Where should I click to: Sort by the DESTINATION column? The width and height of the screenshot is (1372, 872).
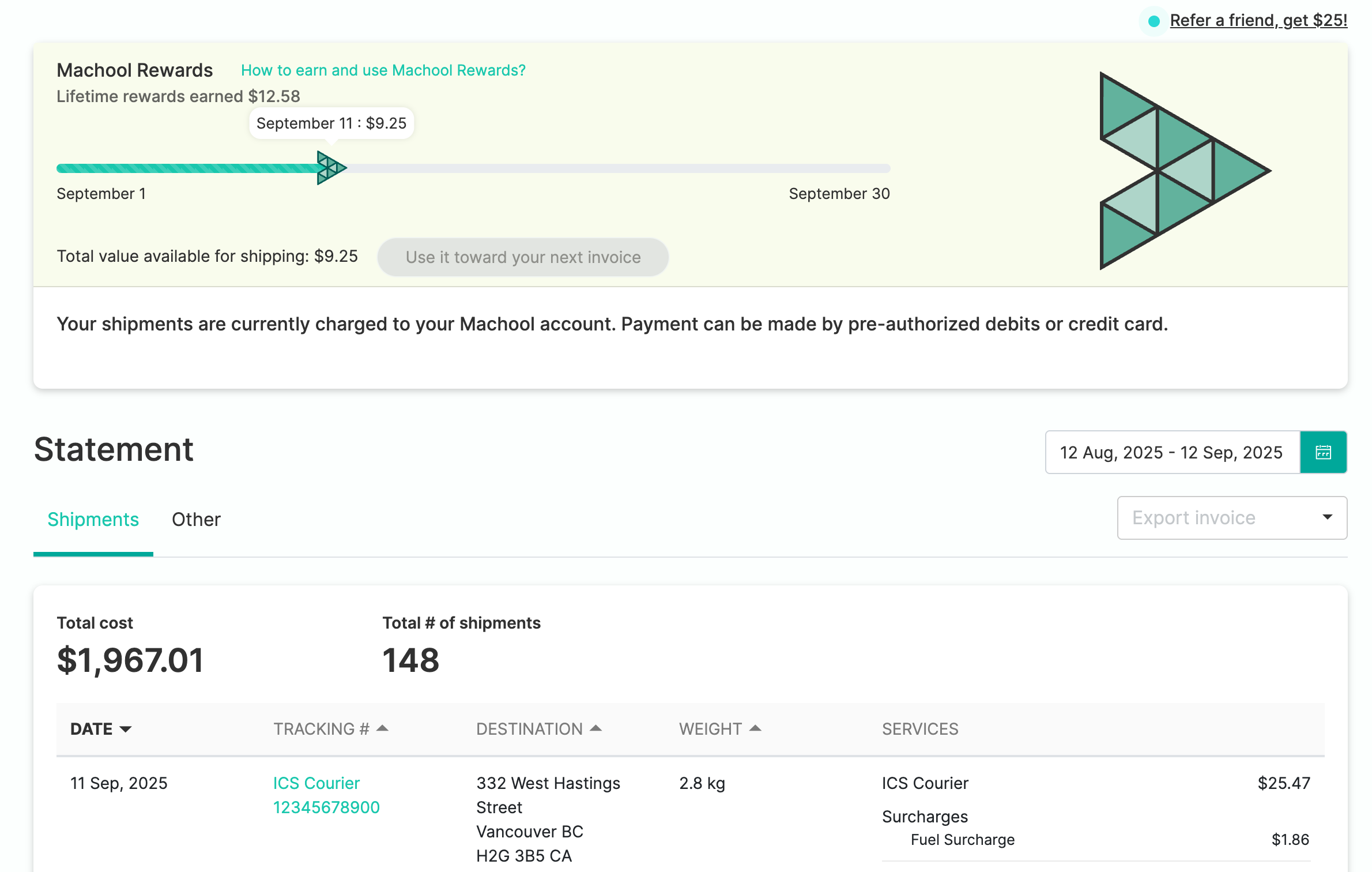point(539,729)
